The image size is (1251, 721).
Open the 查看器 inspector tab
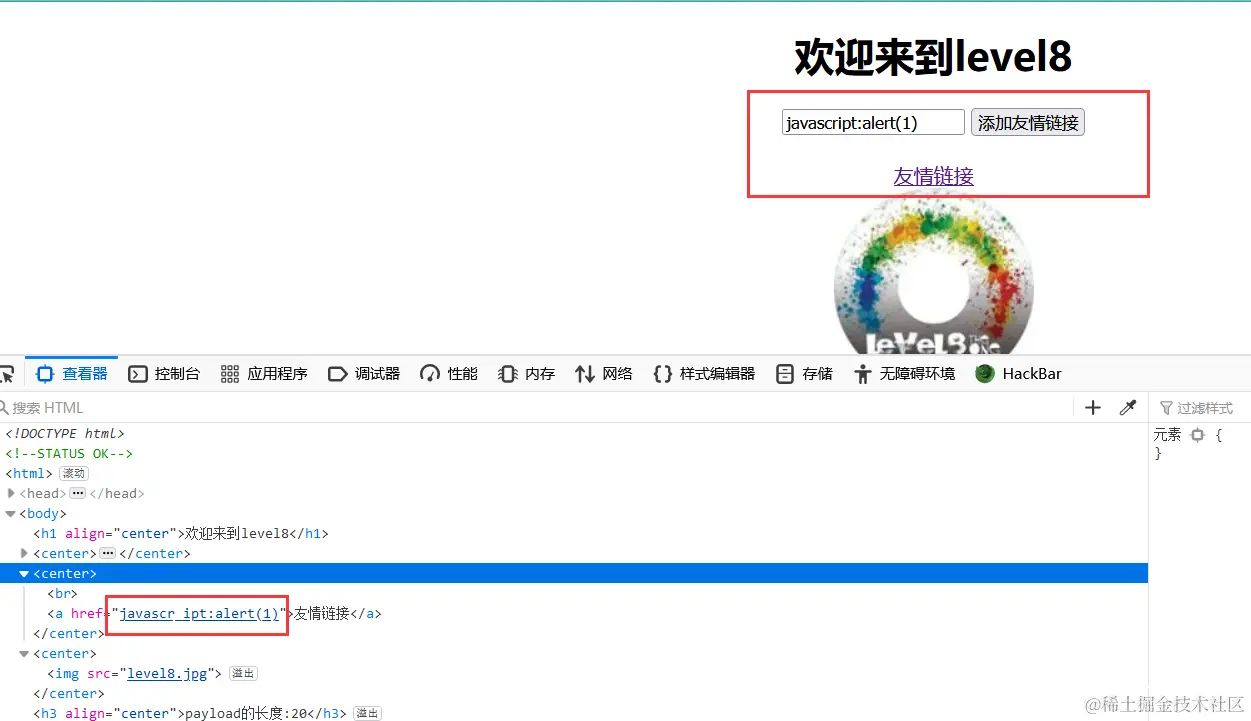coord(72,374)
